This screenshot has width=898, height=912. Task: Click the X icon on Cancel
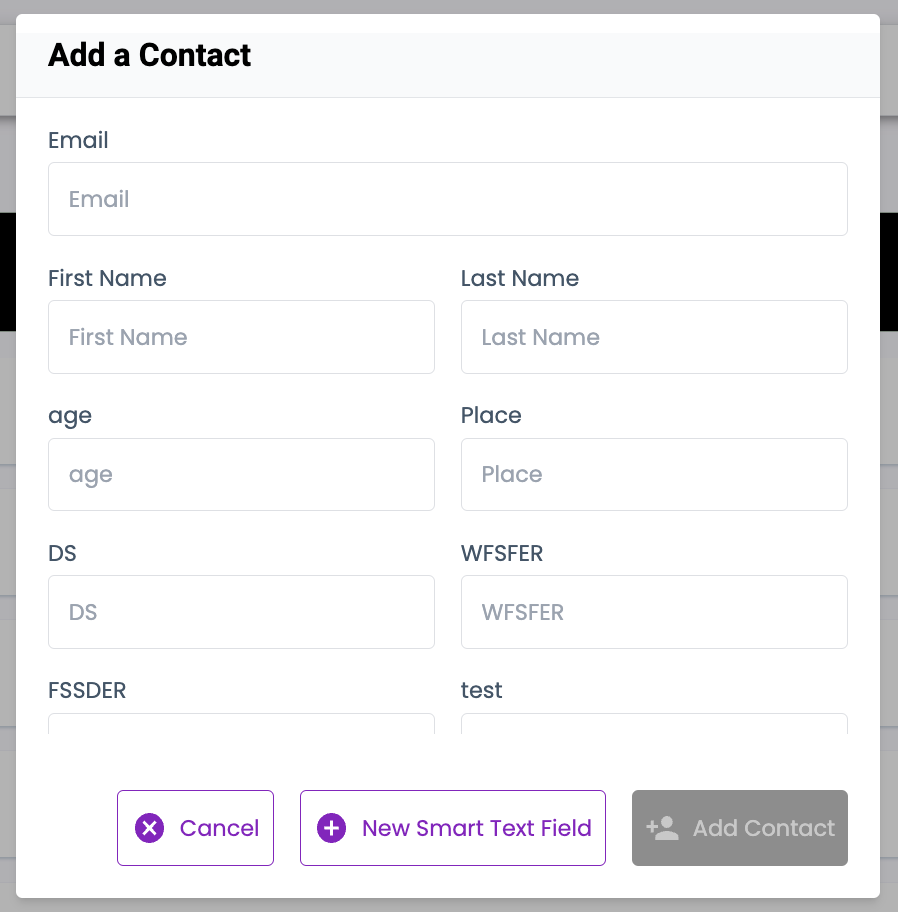click(x=149, y=828)
